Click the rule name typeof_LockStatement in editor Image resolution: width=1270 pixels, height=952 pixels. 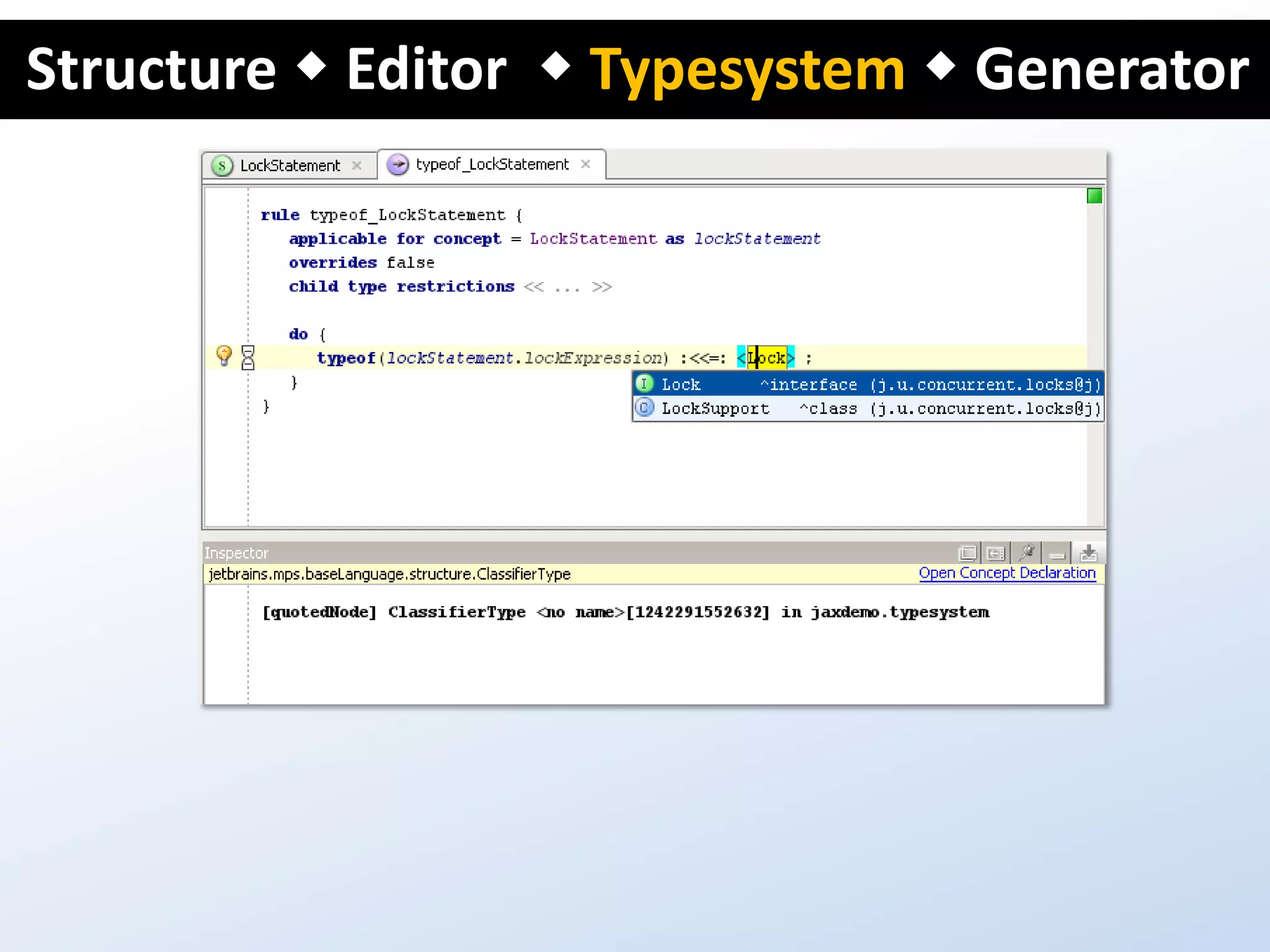click(407, 215)
